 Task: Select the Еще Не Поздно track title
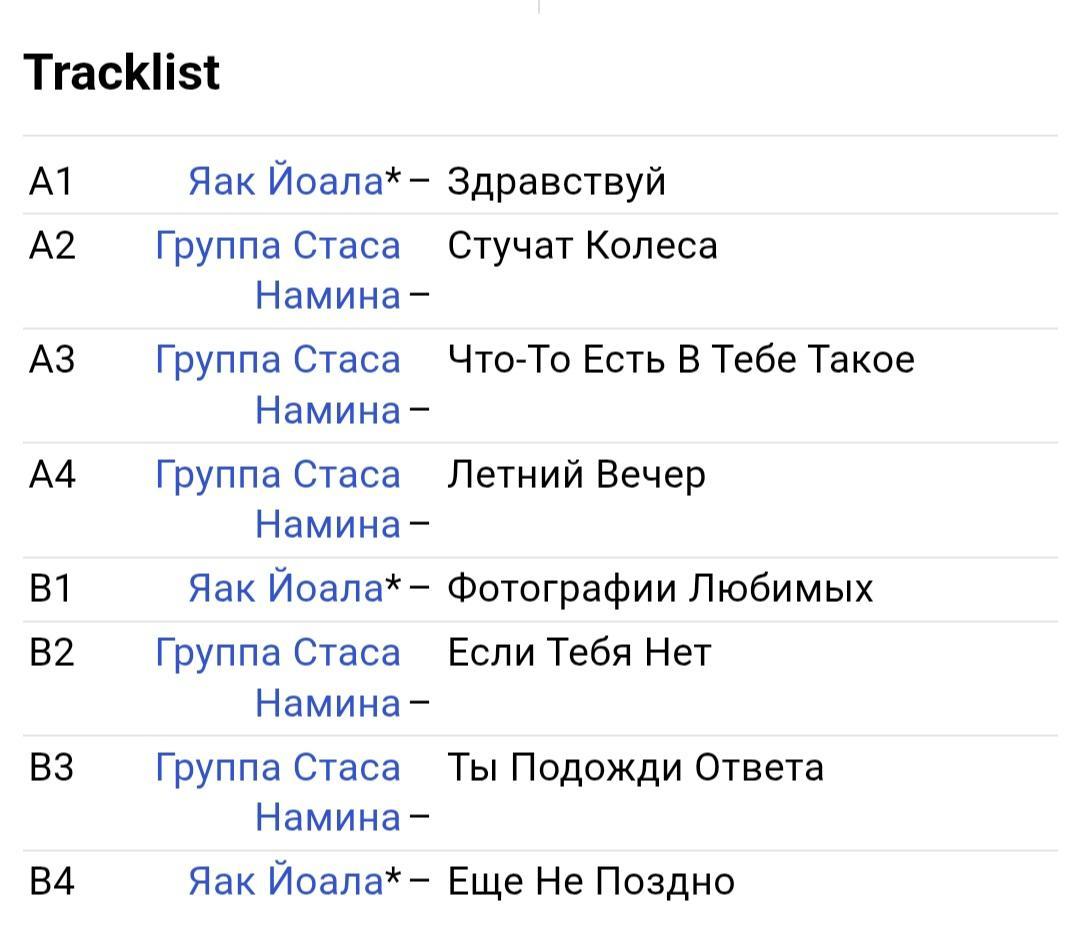pyautogui.click(x=590, y=881)
